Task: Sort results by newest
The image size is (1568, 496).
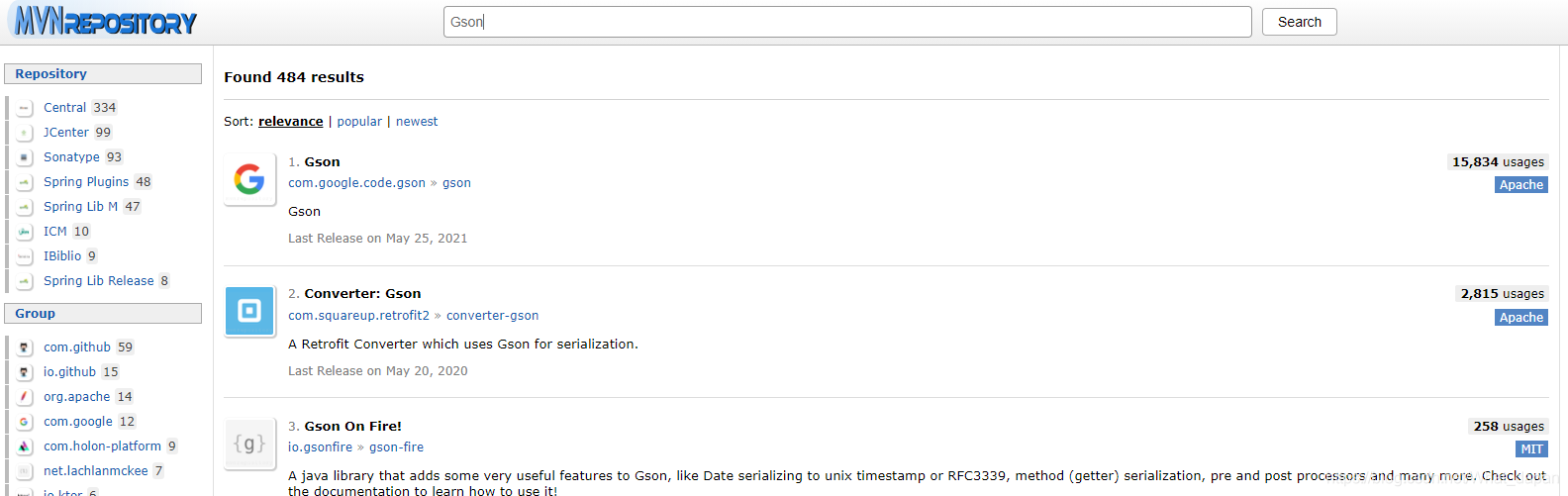Action: click(x=417, y=122)
